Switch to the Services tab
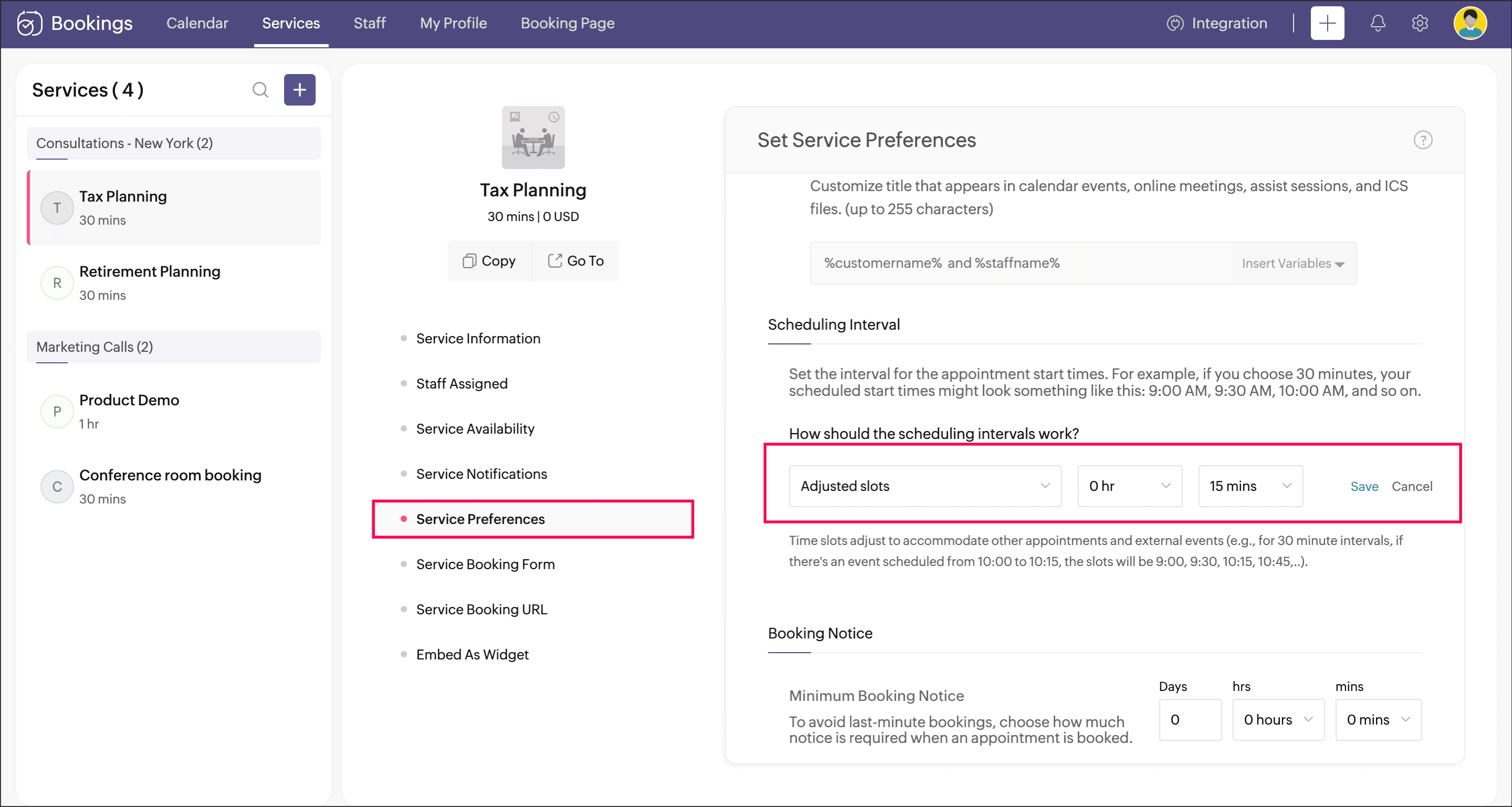Image resolution: width=1512 pixels, height=807 pixels. click(x=290, y=24)
